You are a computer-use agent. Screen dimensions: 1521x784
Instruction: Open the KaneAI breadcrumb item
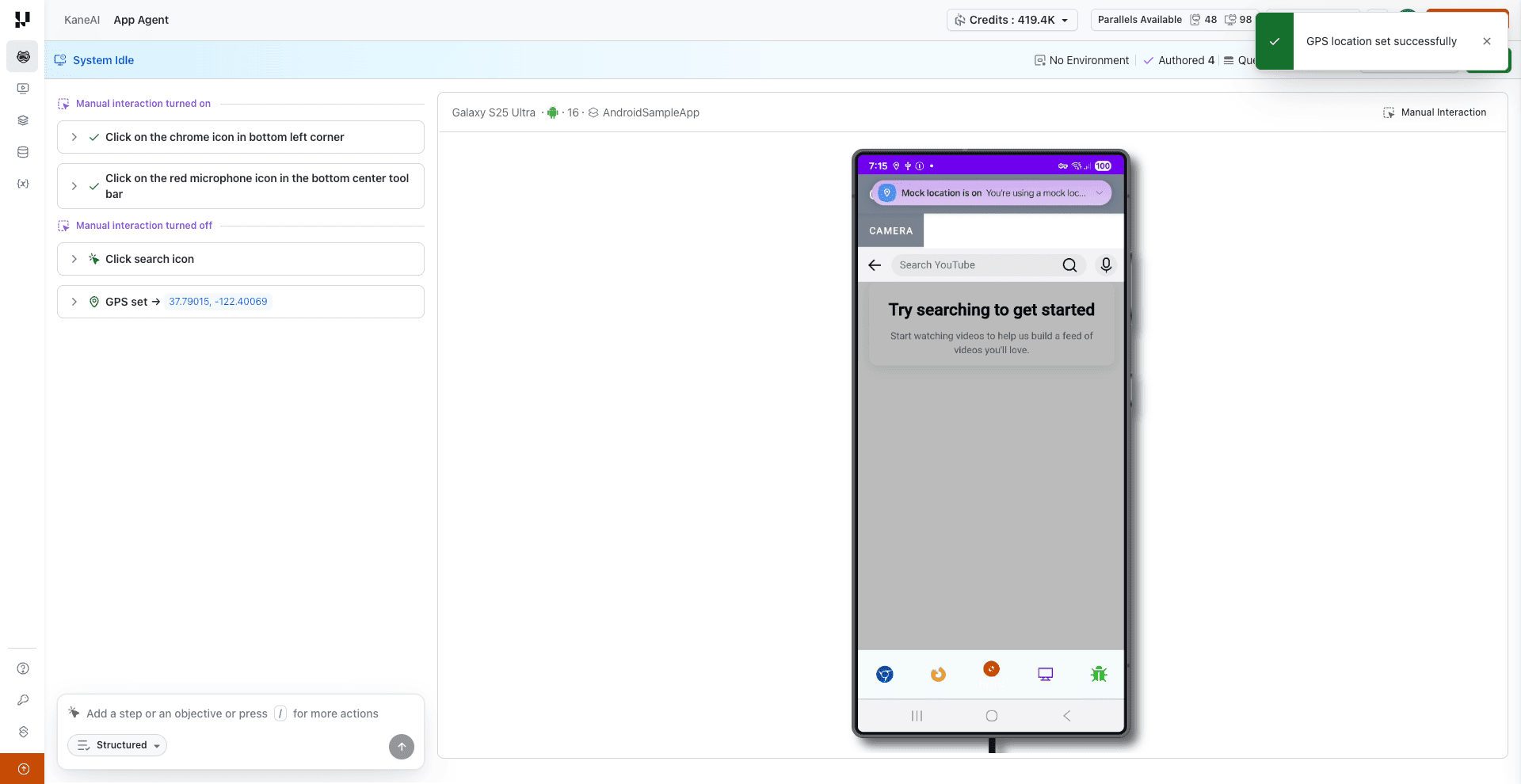82,20
